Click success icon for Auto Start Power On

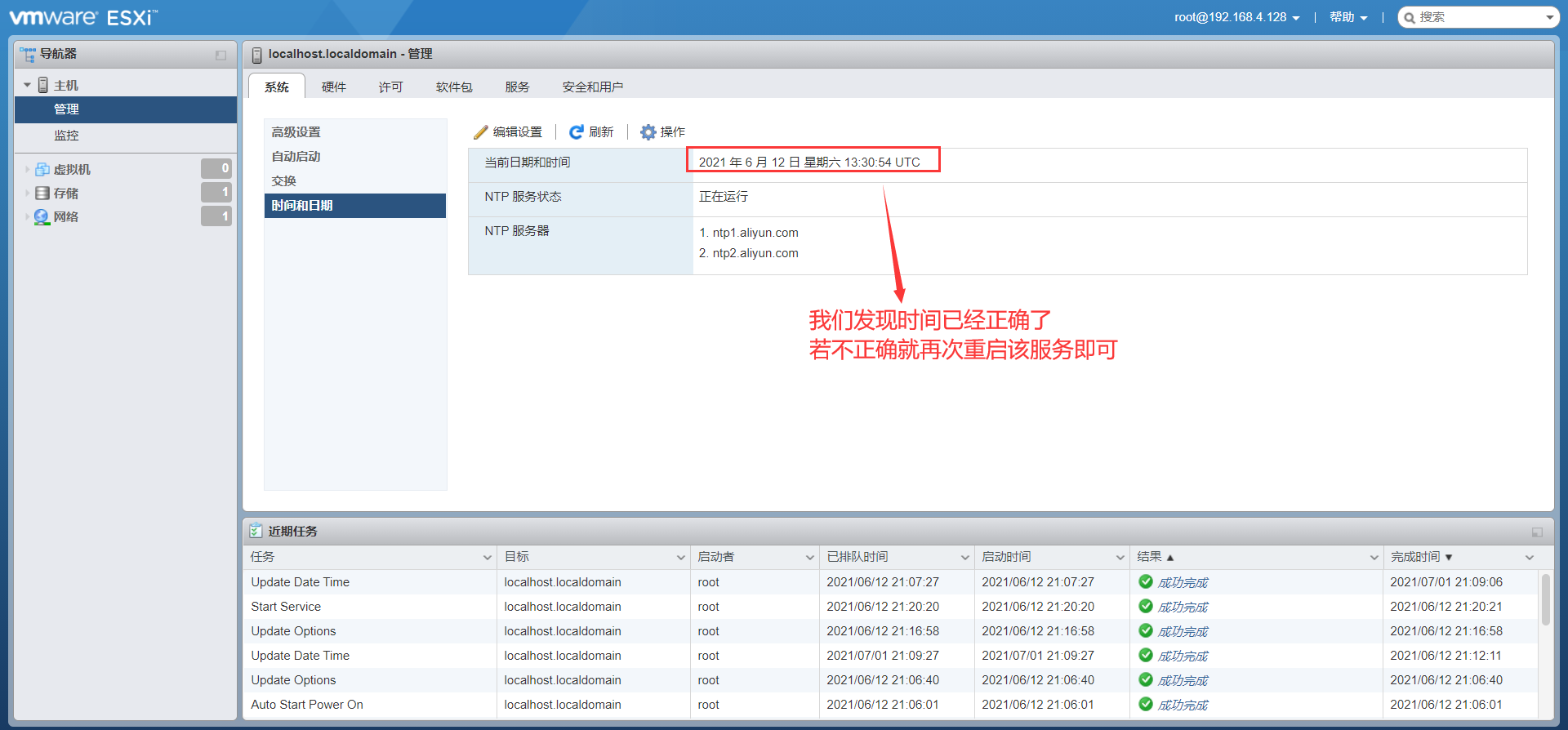point(1146,704)
